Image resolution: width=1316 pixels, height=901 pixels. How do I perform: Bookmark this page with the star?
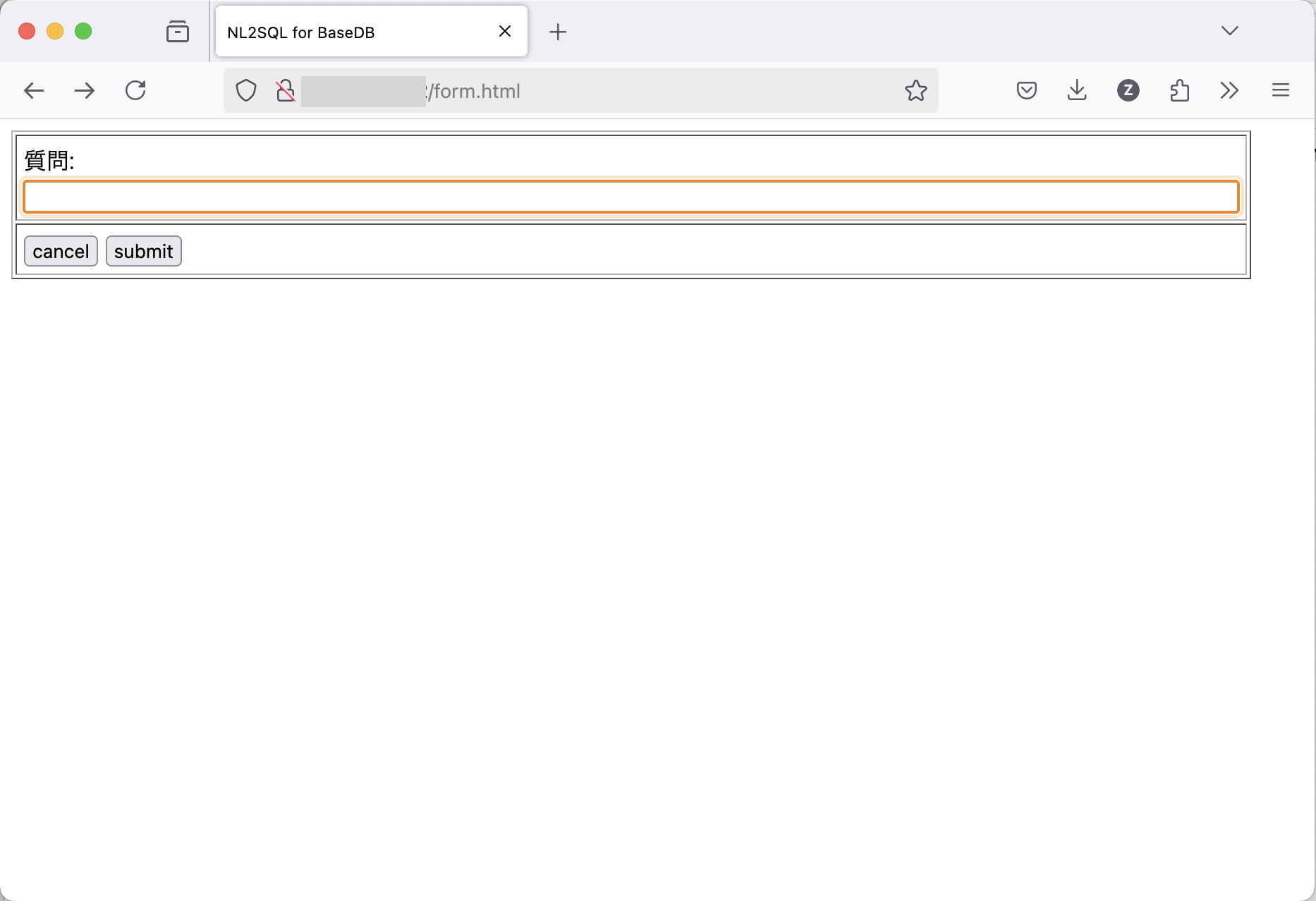point(915,90)
